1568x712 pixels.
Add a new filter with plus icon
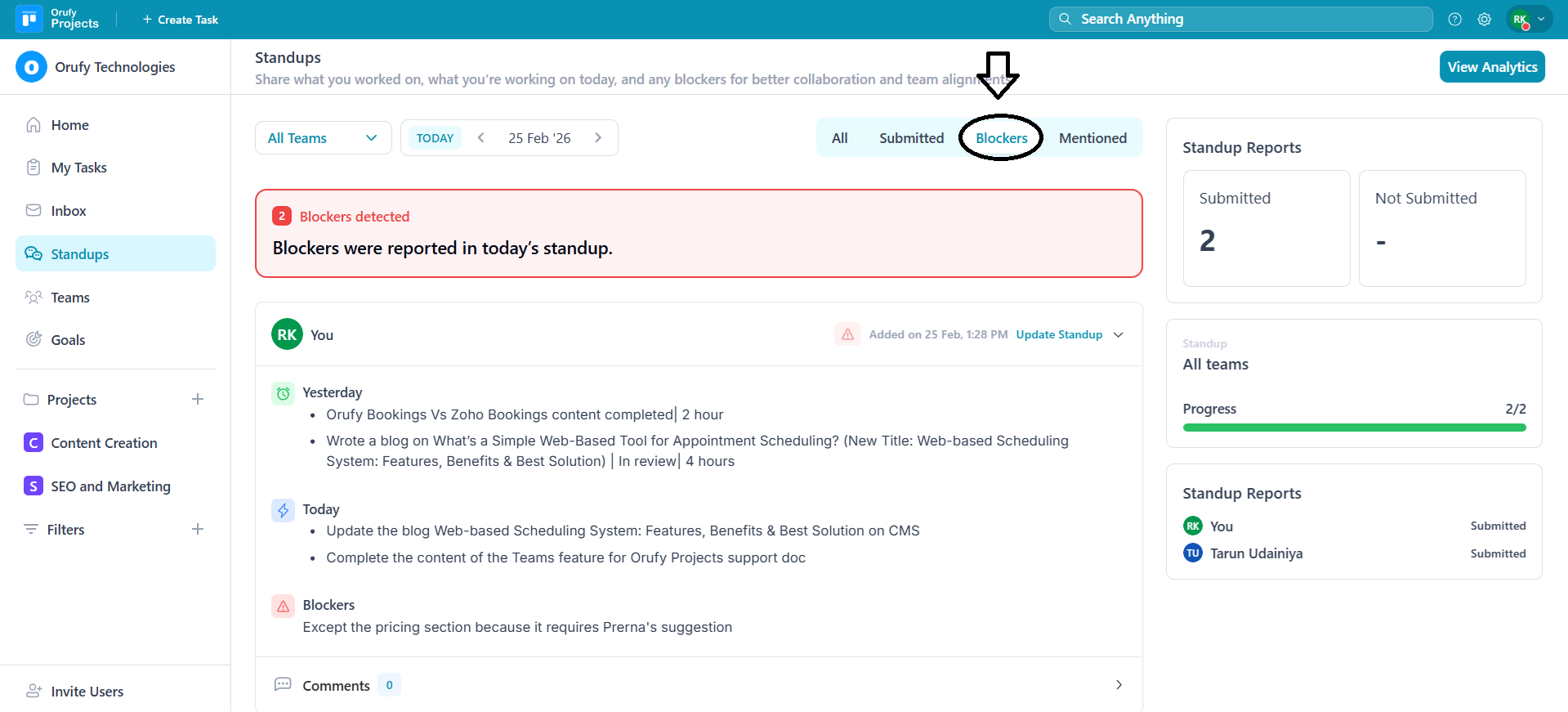coord(198,529)
